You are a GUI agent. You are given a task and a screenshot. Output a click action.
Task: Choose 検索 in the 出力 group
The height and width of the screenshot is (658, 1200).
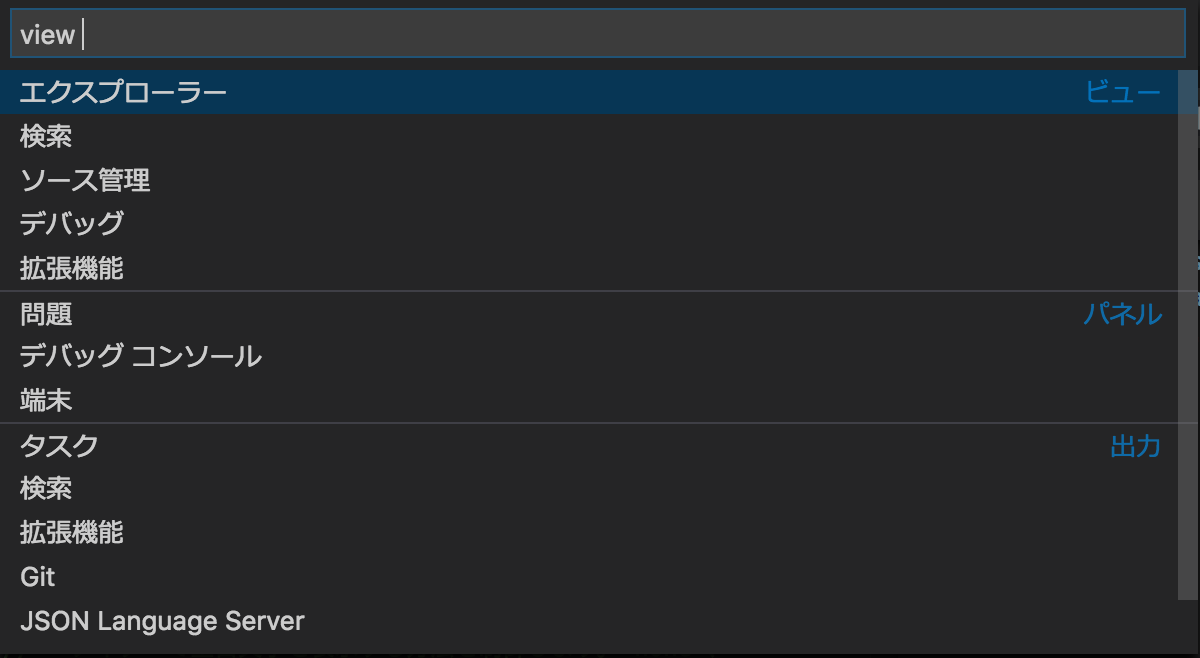click(x=46, y=489)
